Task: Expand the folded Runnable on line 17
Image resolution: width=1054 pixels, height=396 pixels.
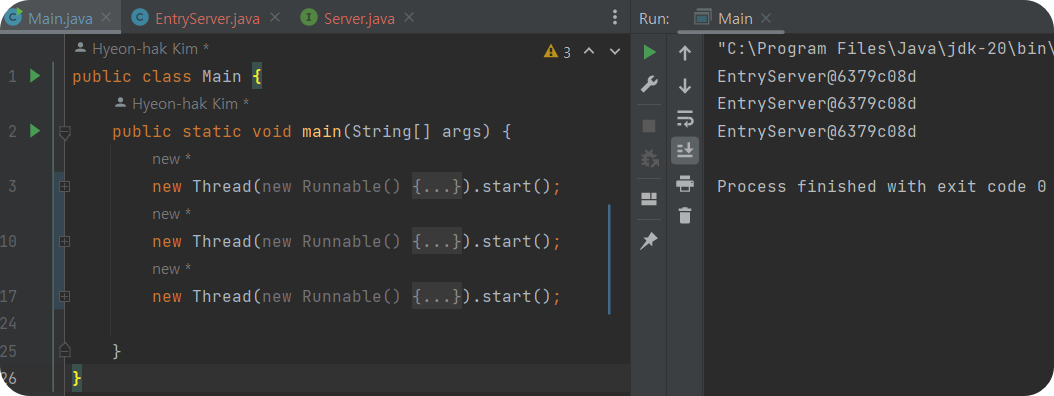Action: click(65, 296)
